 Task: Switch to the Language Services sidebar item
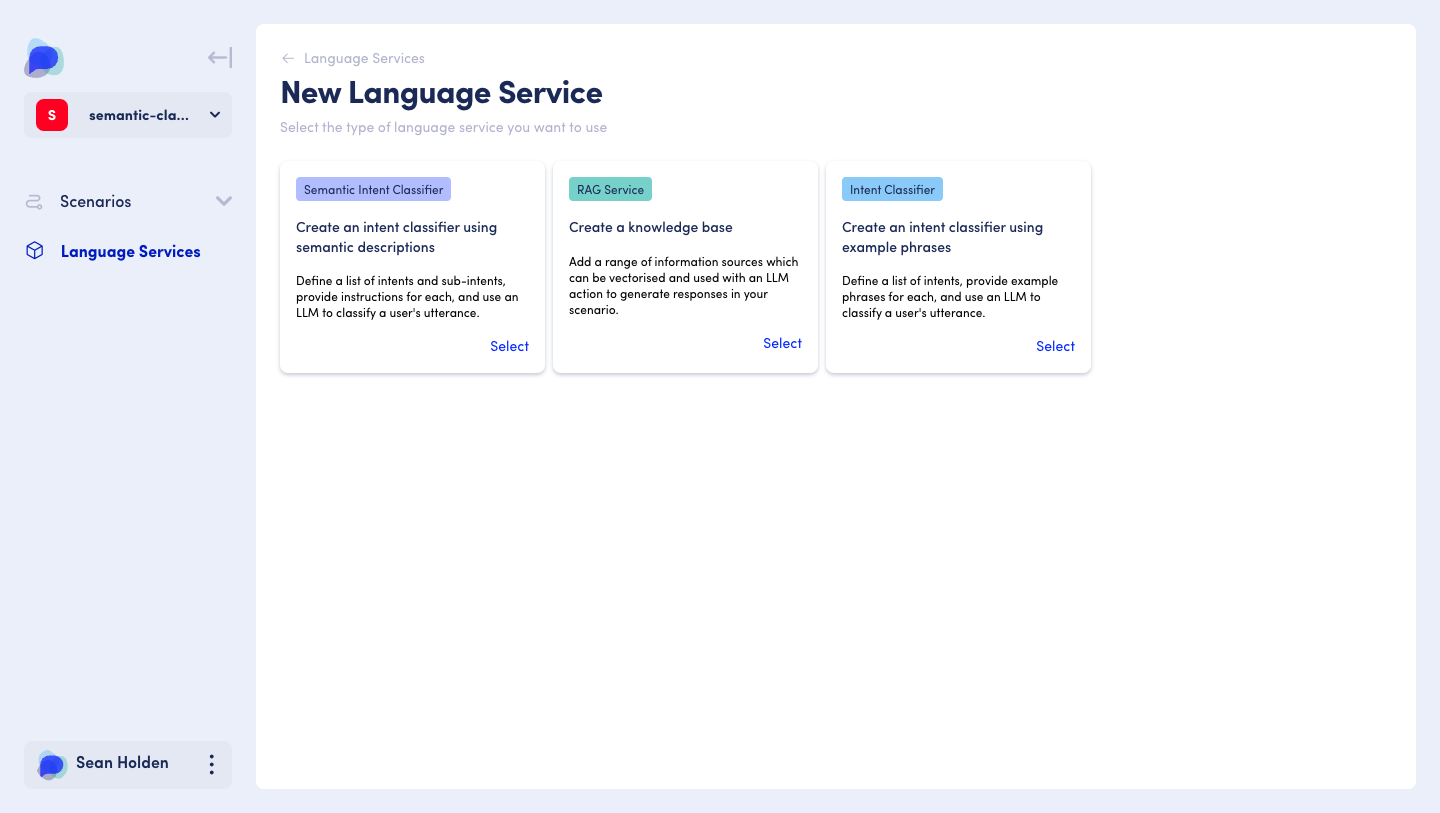tap(130, 251)
